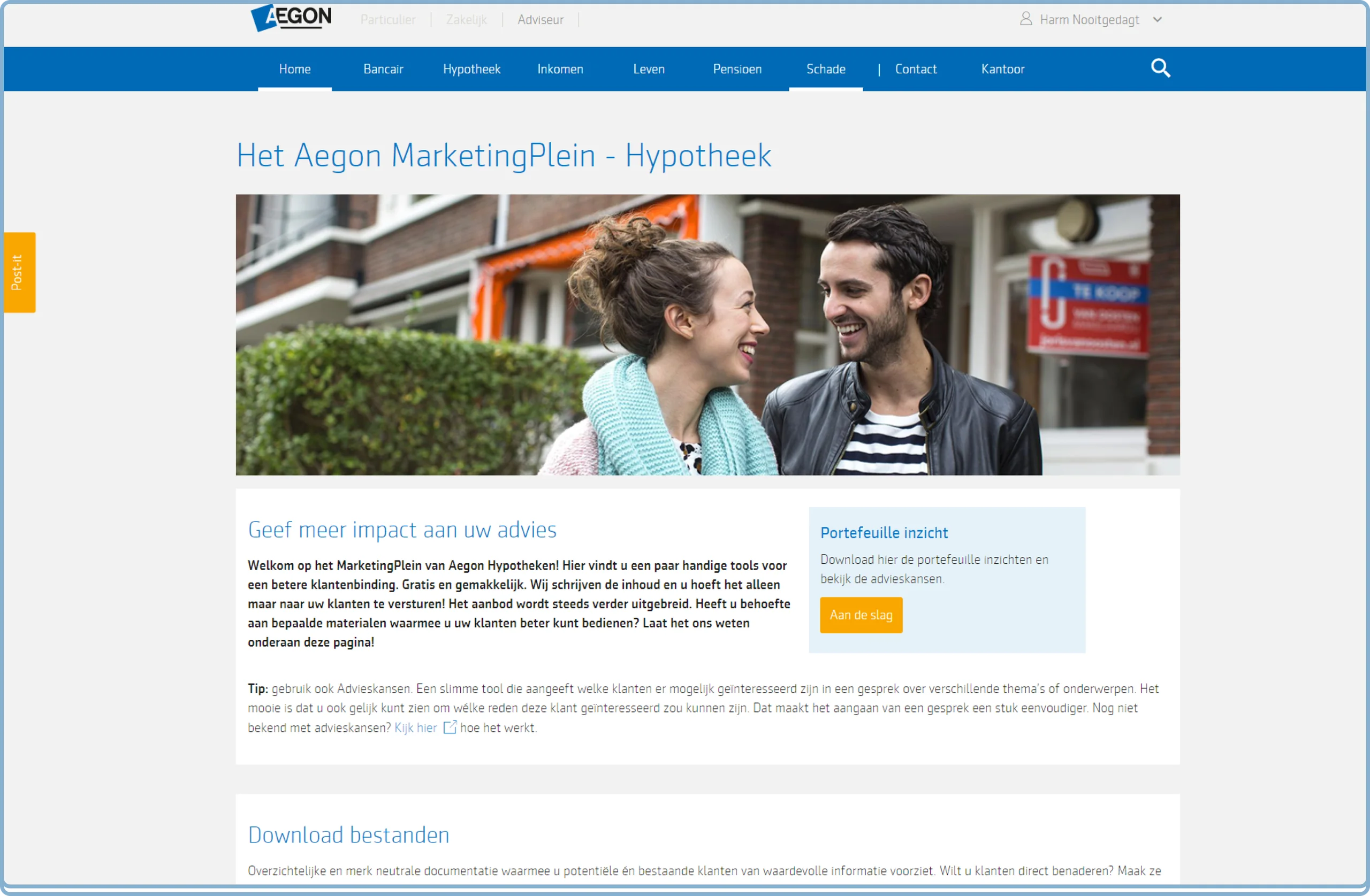Navigate to Leven section
The width and height of the screenshot is (1370, 896).
[x=649, y=69]
